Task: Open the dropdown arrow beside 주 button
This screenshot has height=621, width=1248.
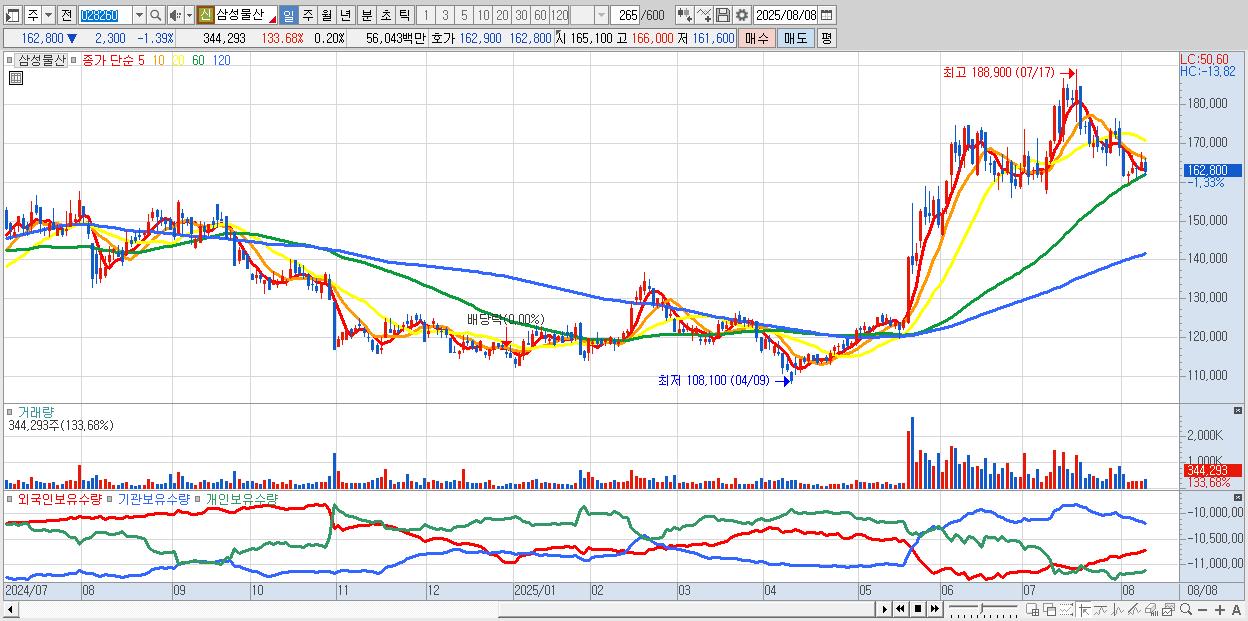Action: click(48, 15)
